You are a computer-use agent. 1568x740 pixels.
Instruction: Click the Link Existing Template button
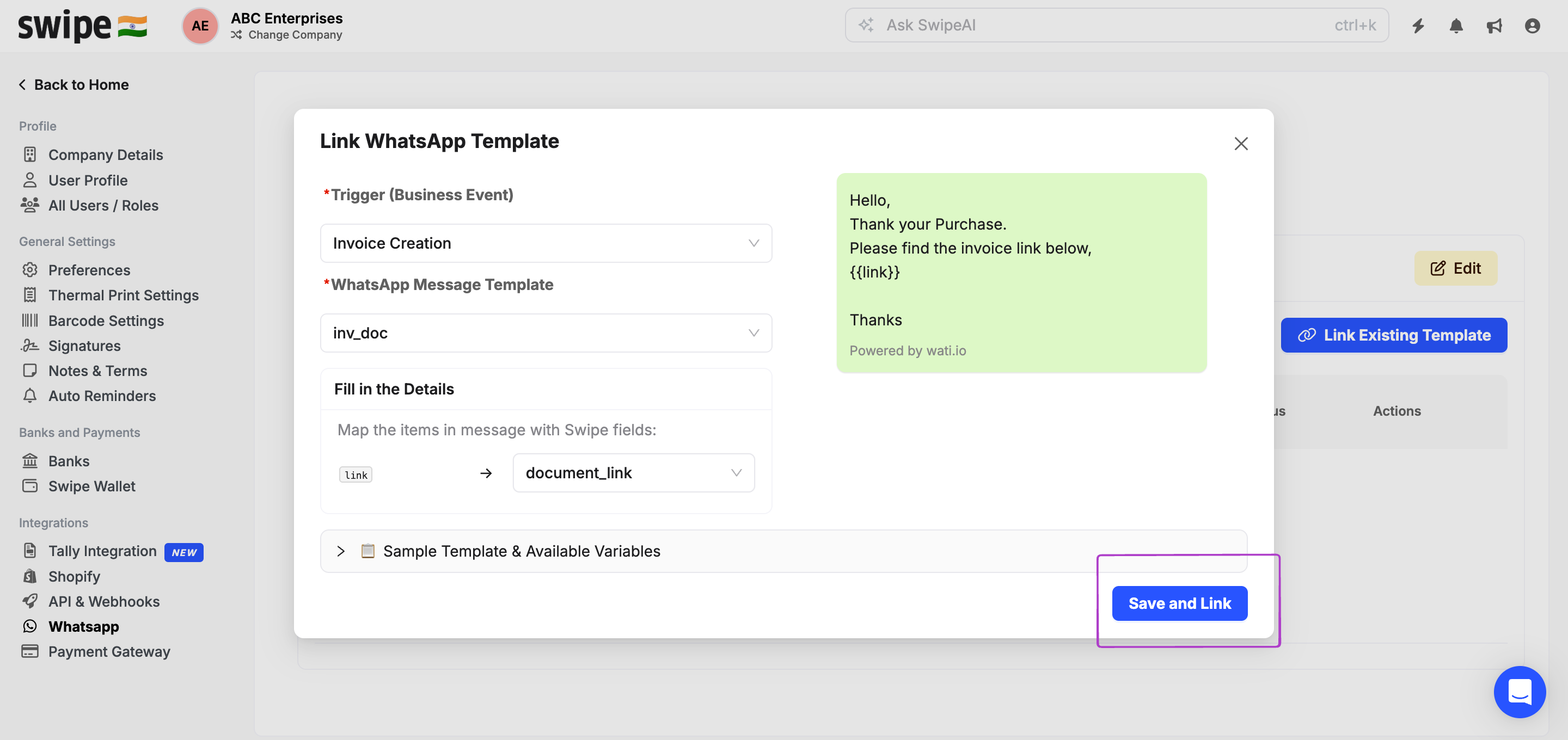[1393, 335]
